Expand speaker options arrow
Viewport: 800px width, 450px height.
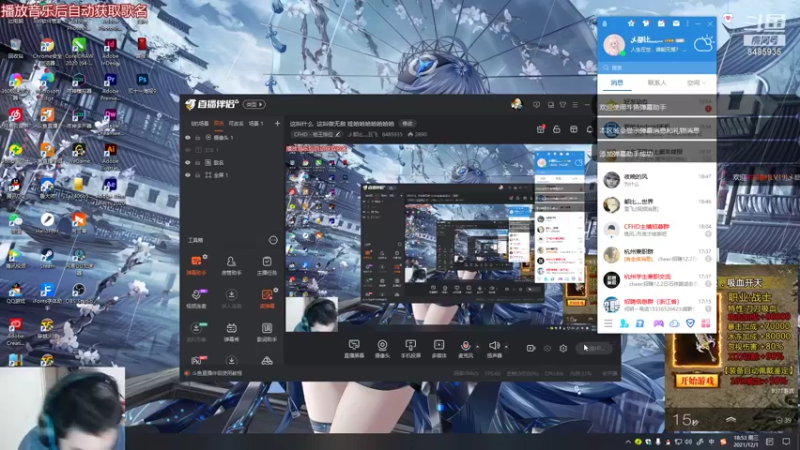click(x=506, y=347)
